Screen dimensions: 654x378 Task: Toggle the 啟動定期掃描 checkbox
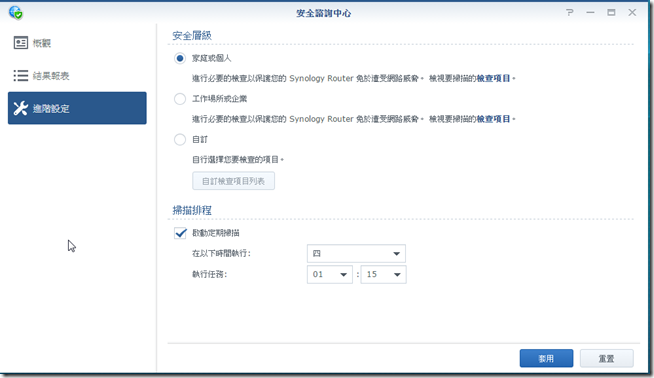pos(180,233)
